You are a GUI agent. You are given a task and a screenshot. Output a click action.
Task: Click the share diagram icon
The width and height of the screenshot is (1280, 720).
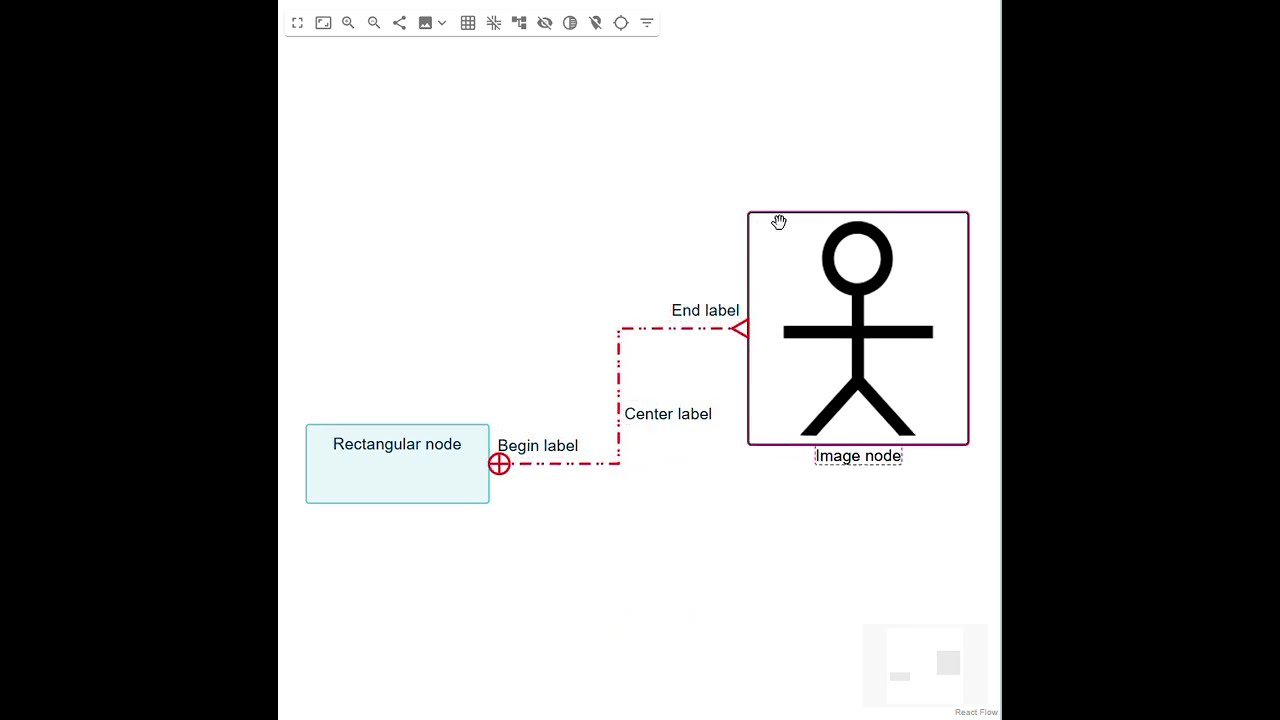pos(399,23)
